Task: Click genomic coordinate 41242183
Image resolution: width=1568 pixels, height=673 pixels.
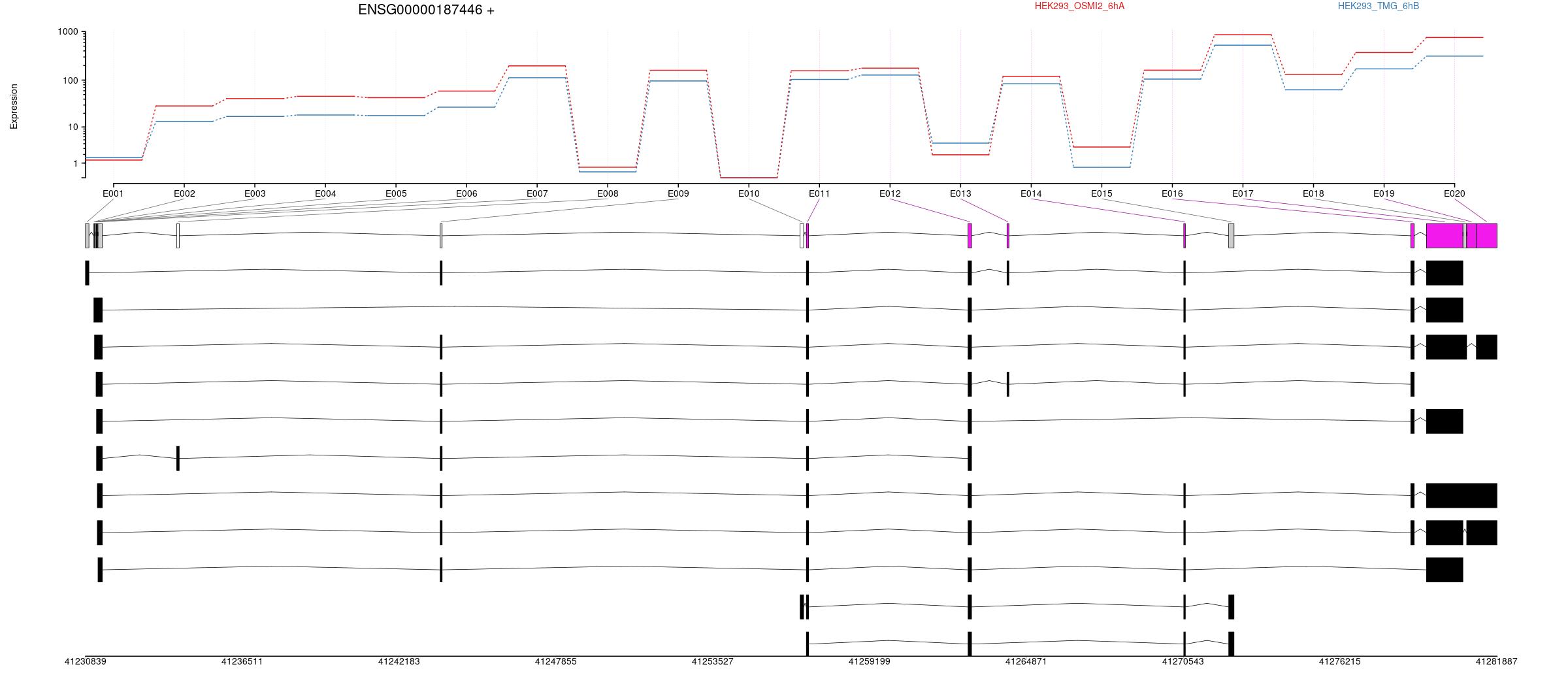Action: coord(399,661)
